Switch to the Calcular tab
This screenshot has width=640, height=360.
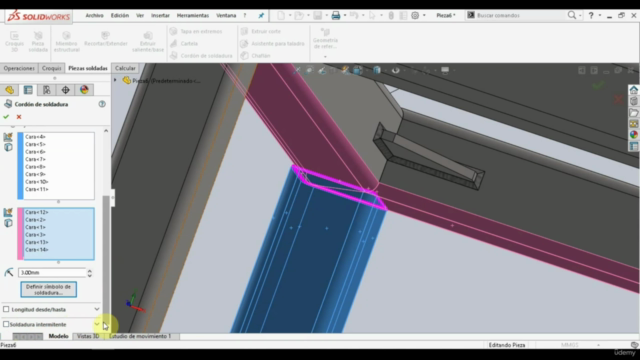coord(125,68)
